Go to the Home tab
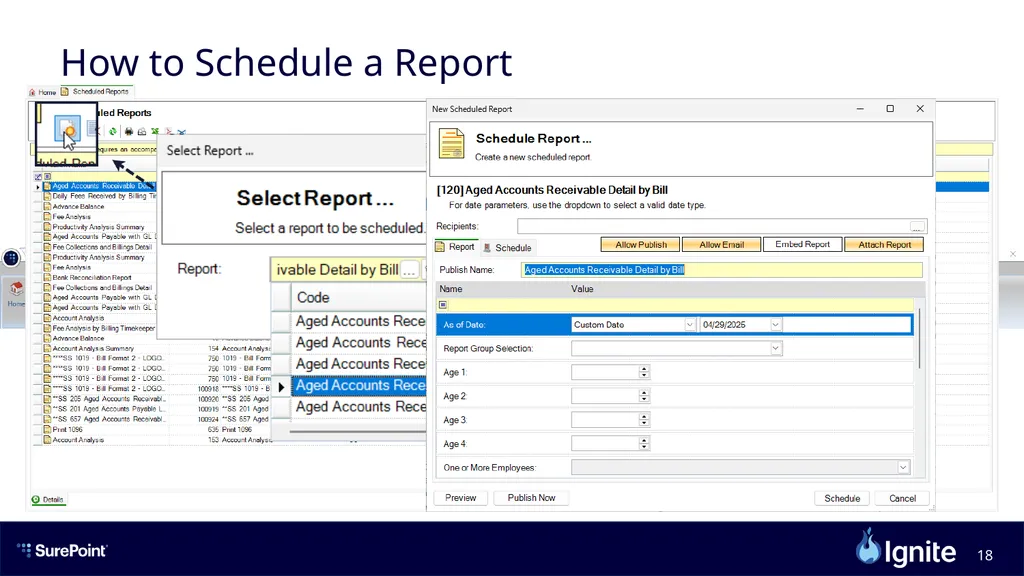 (x=42, y=92)
